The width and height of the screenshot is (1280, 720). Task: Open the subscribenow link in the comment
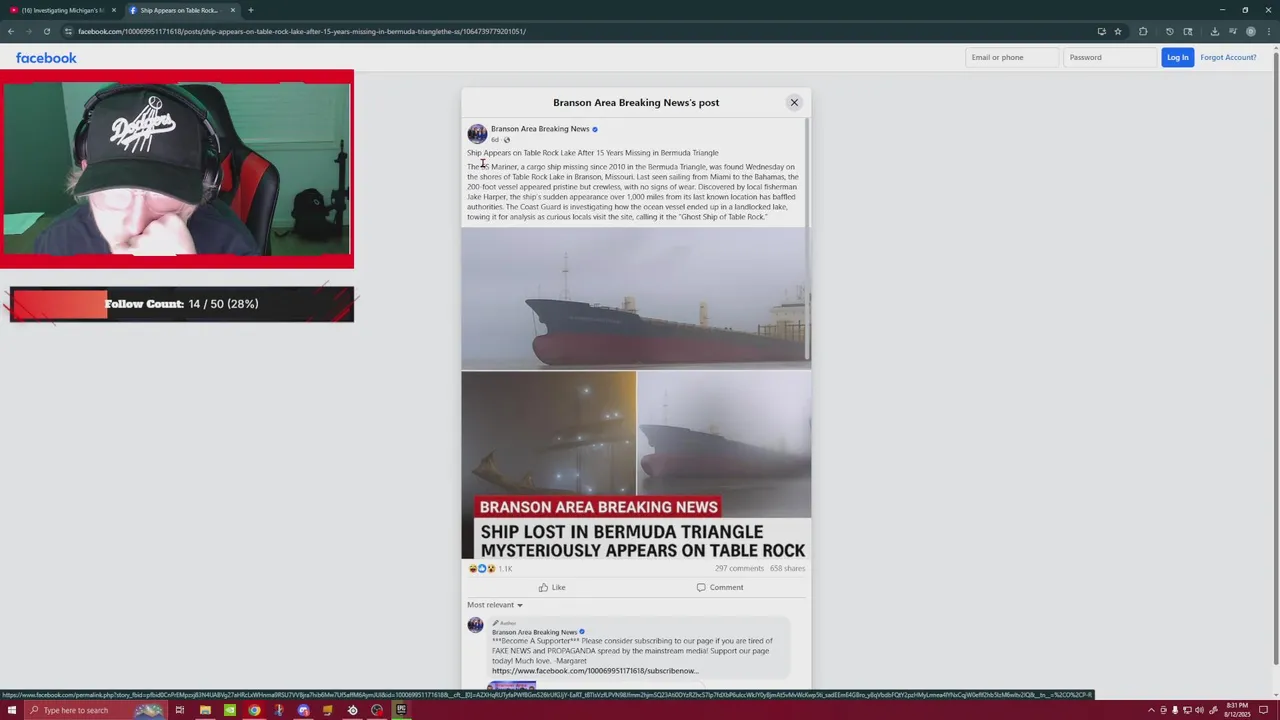(595, 671)
